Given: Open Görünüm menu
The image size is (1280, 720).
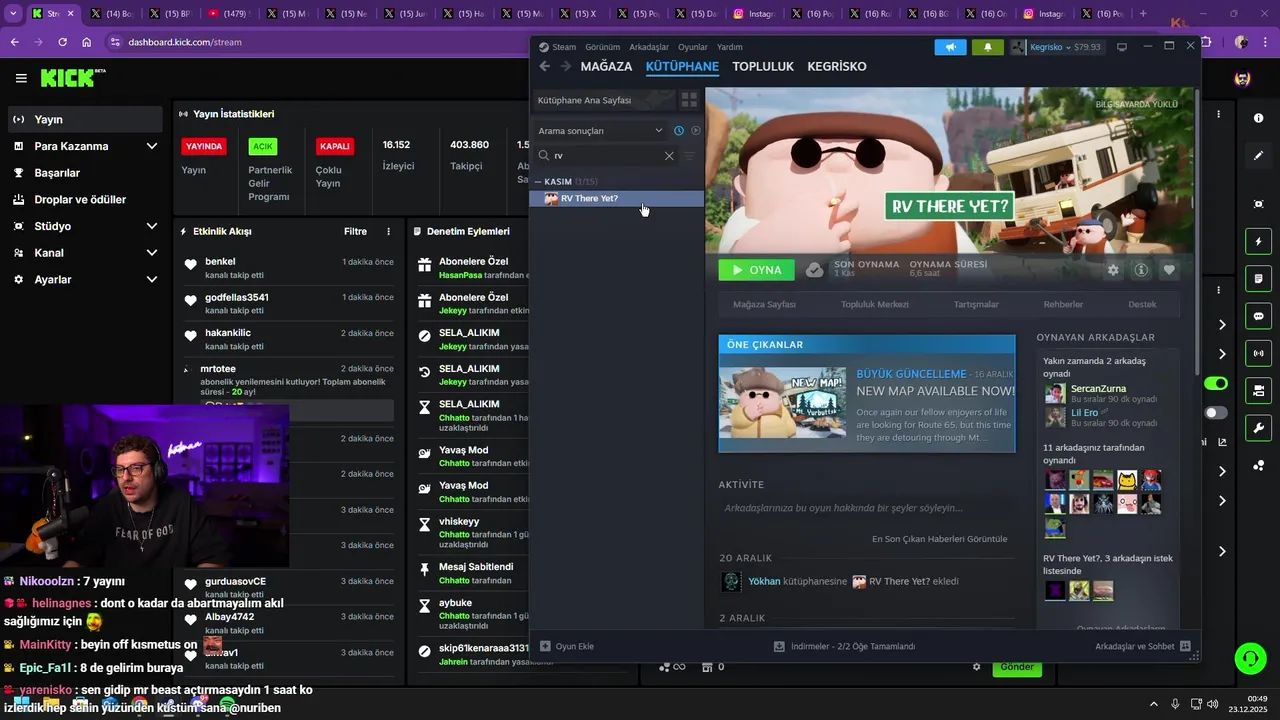Looking at the screenshot, I should (603, 47).
